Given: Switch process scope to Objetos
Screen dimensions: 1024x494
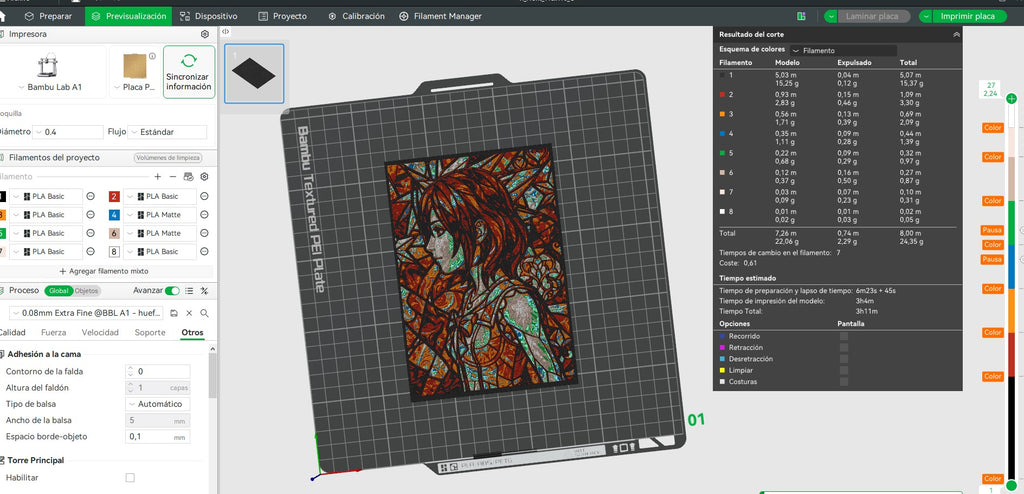Looking at the screenshot, I should (x=86, y=291).
